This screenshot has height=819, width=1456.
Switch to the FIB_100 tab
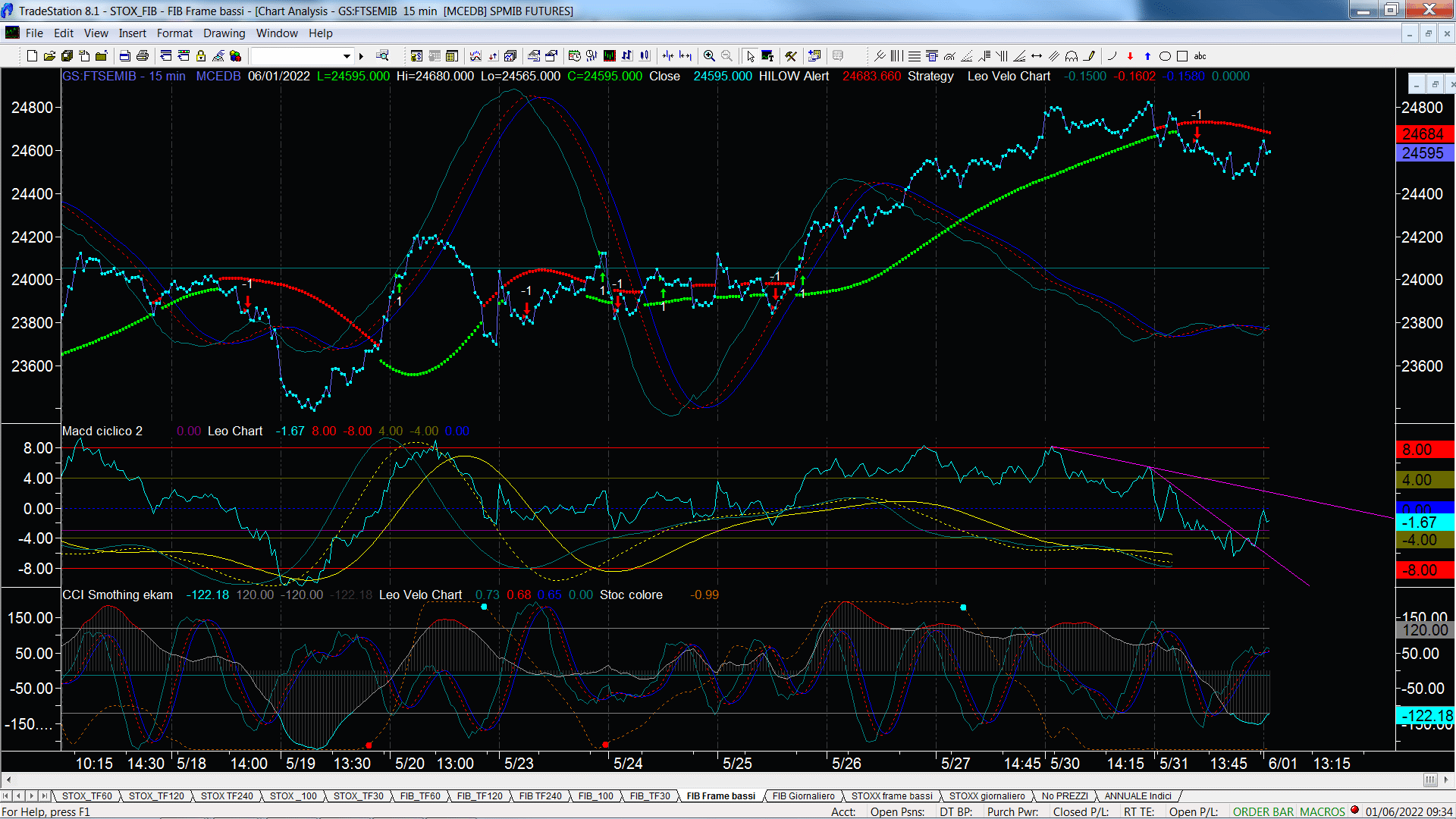pos(595,796)
